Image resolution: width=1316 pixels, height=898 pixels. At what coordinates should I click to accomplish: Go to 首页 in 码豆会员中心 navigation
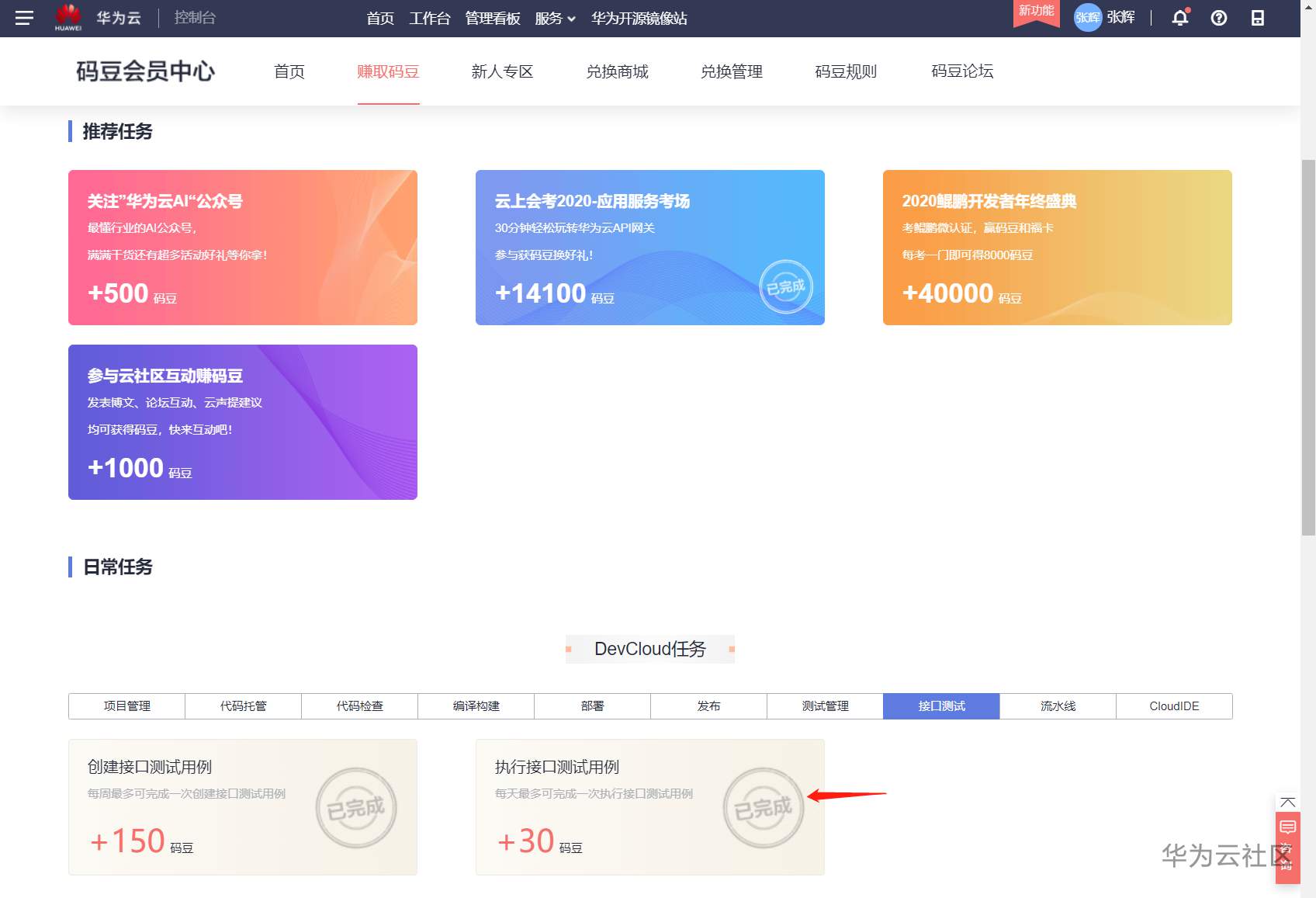point(289,71)
